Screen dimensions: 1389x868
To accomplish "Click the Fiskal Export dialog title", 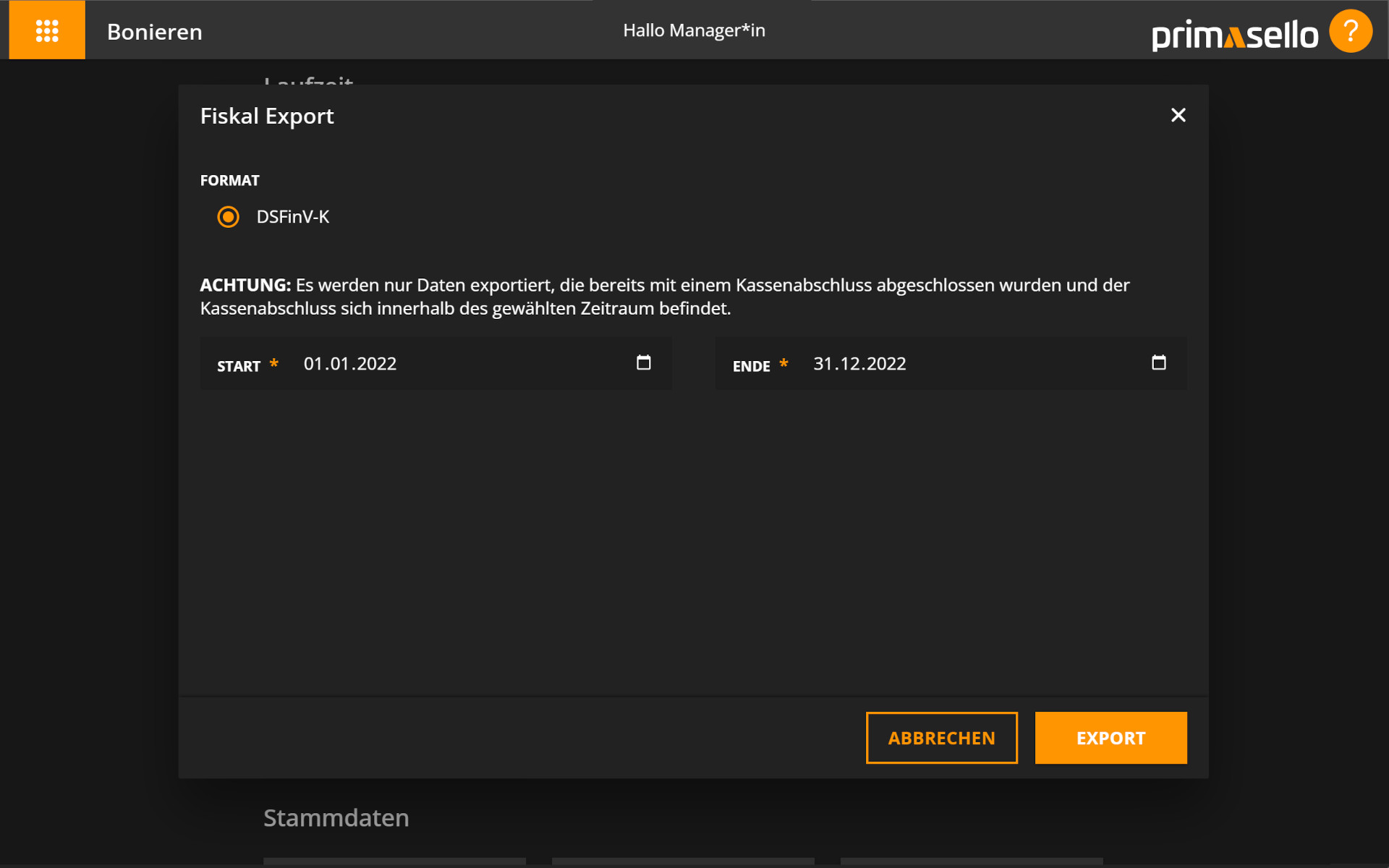I will [267, 116].
